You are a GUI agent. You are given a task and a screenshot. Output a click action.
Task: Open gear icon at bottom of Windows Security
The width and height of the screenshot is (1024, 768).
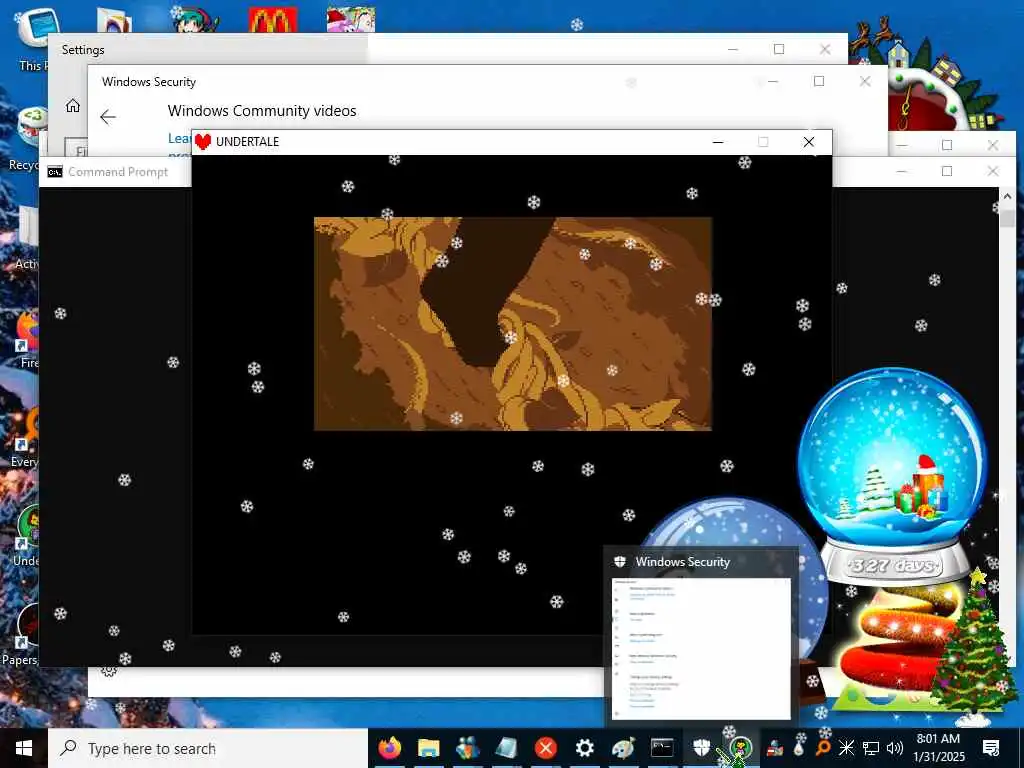click(109, 671)
